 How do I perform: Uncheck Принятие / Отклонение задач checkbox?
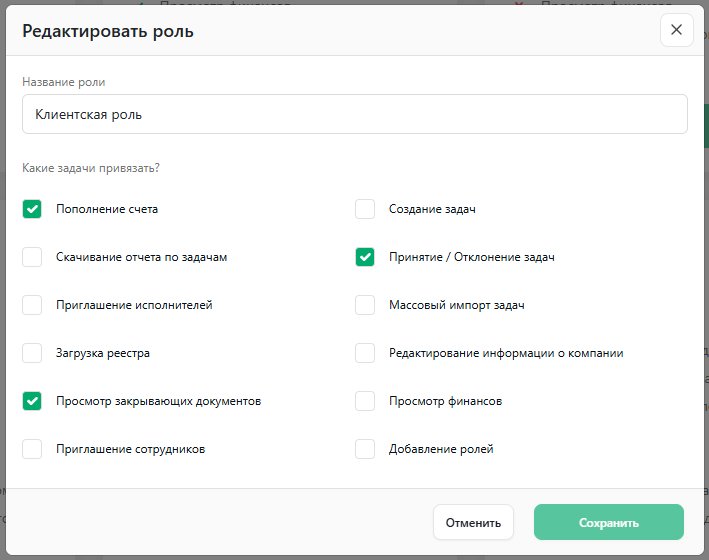click(365, 257)
